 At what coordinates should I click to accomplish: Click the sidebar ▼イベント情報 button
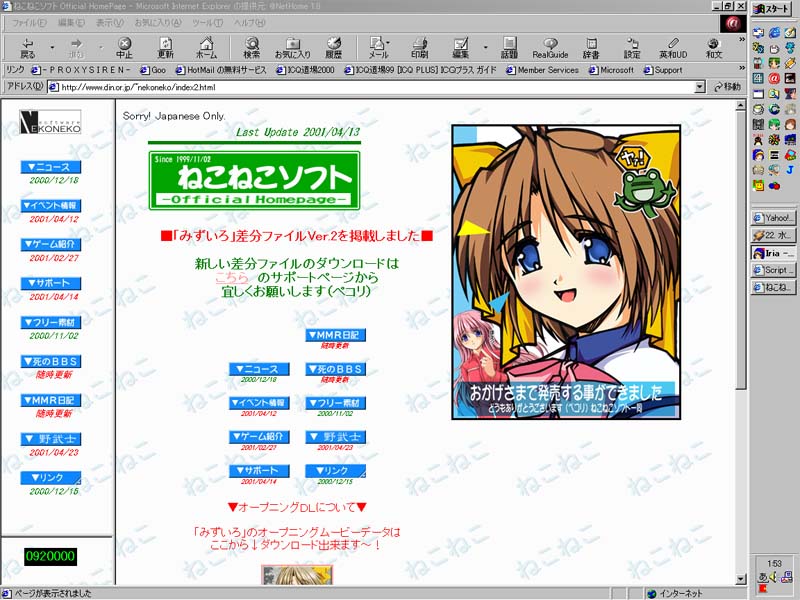tap(51, 206)
